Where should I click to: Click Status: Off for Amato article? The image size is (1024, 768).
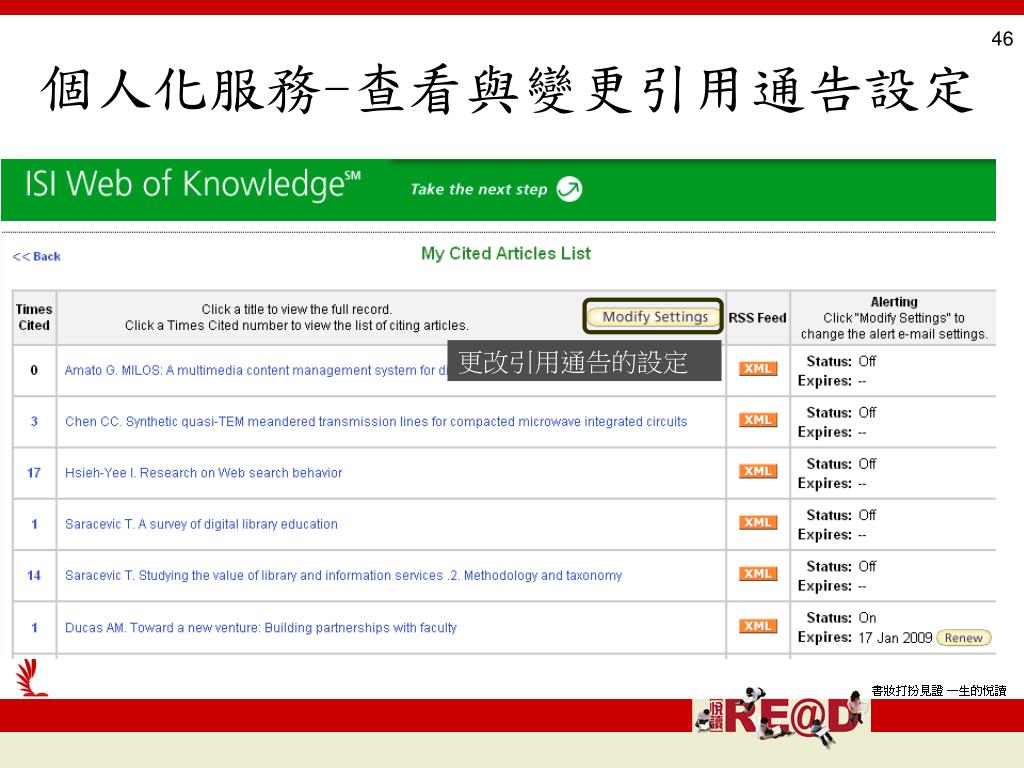841,361
